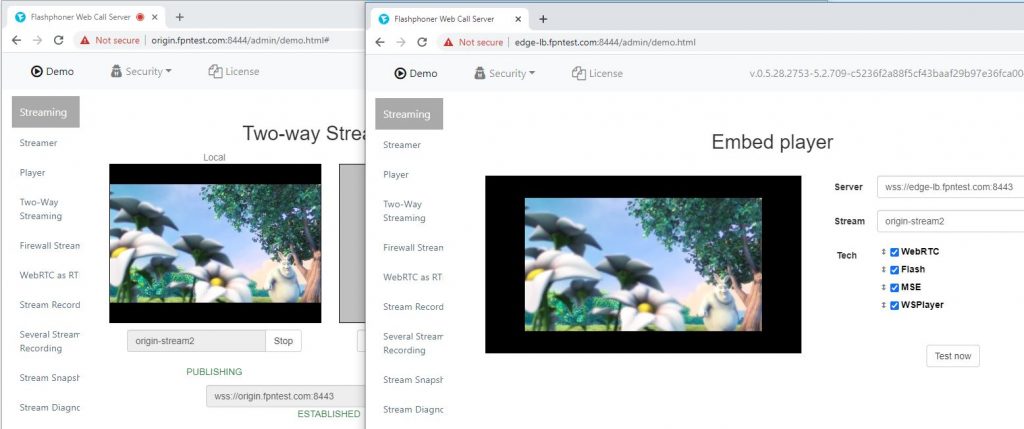Click Security lock icon in left window
1024x429 pixels.
click(116, 71)
